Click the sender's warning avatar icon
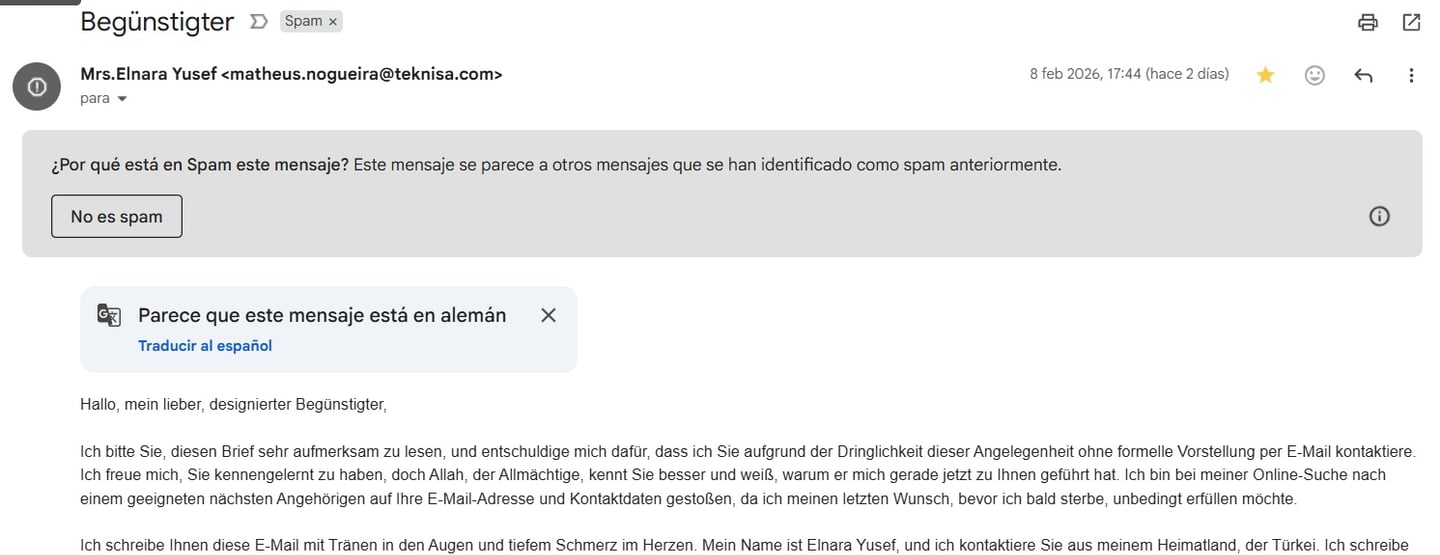 pyautogui.click(x=37, y=86)
